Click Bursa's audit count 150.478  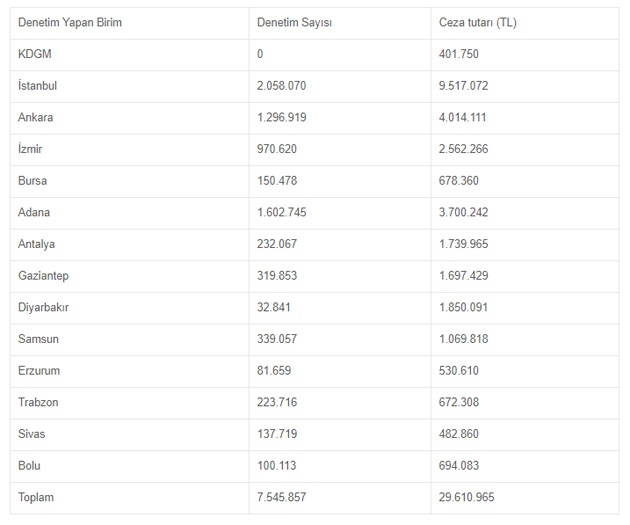(277, 181)
